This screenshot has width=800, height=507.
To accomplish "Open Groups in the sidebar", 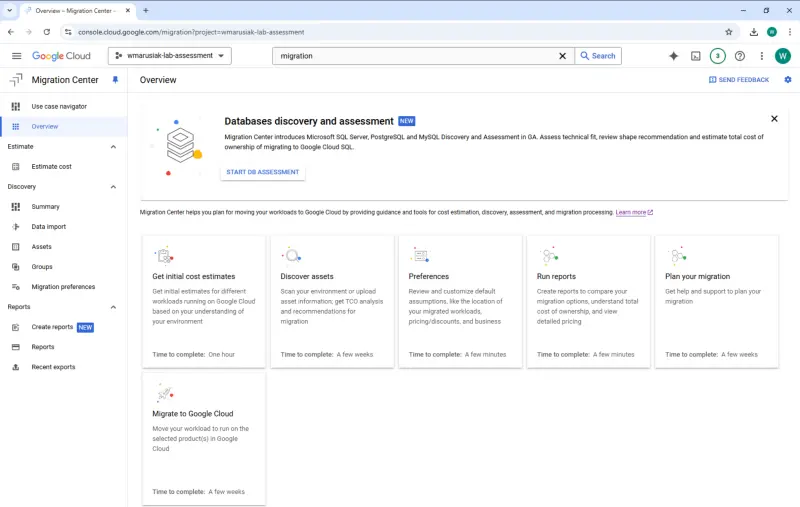I will click(x=64, y=267).
